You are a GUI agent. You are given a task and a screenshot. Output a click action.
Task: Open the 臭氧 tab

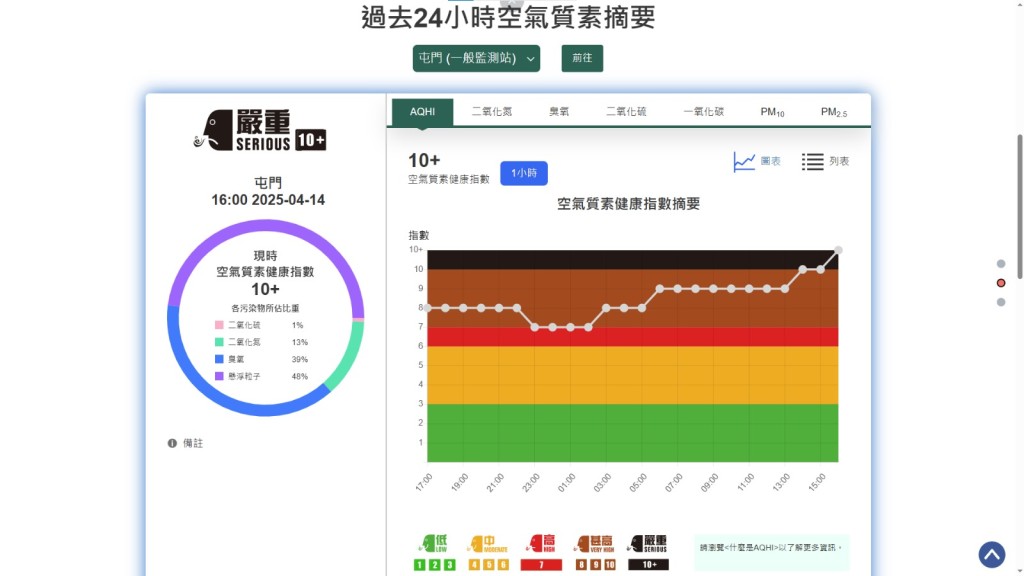pyautogui.click(x=559, y=112)
